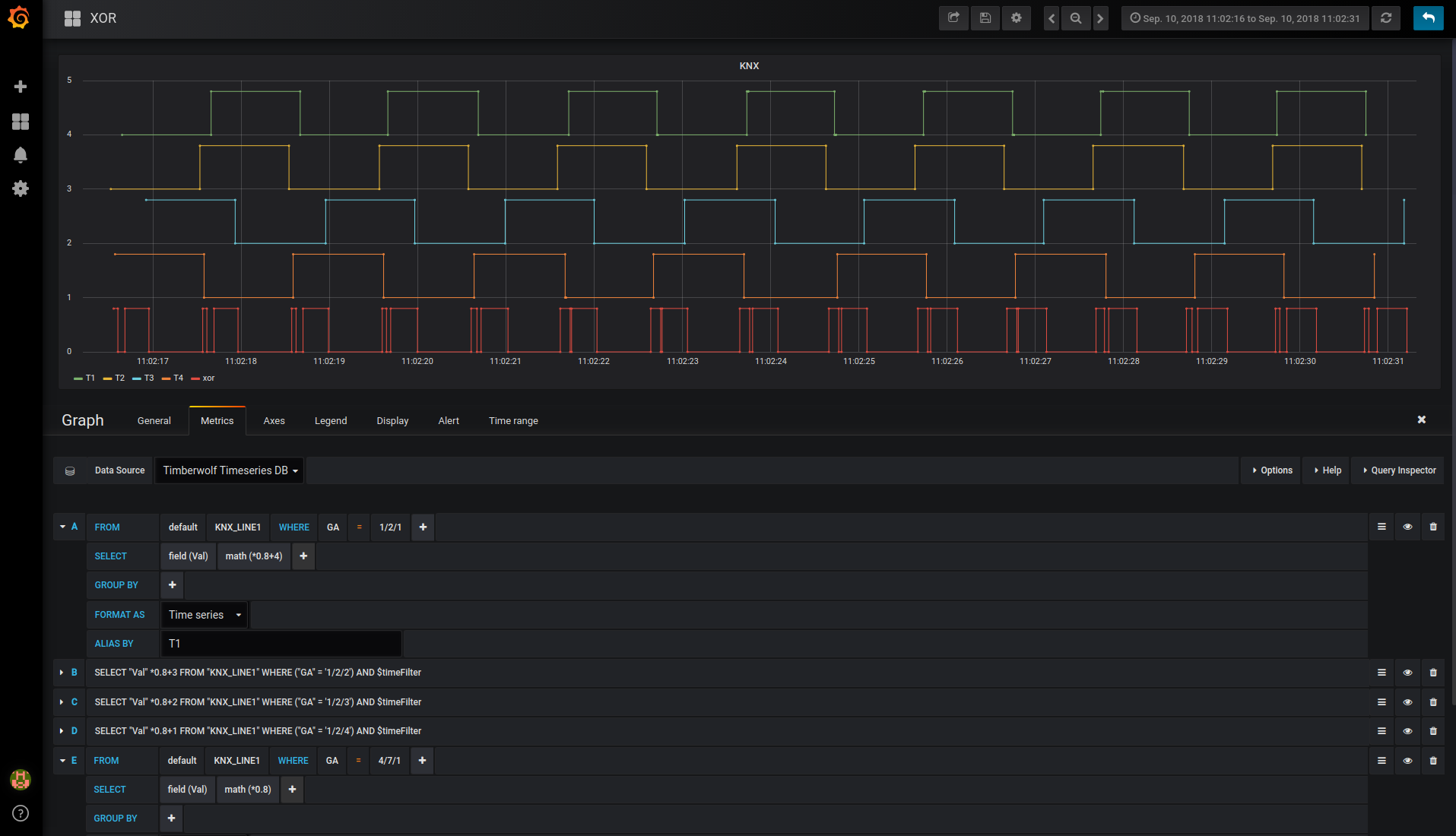Open the Query Inspector

pos(1398,470)
